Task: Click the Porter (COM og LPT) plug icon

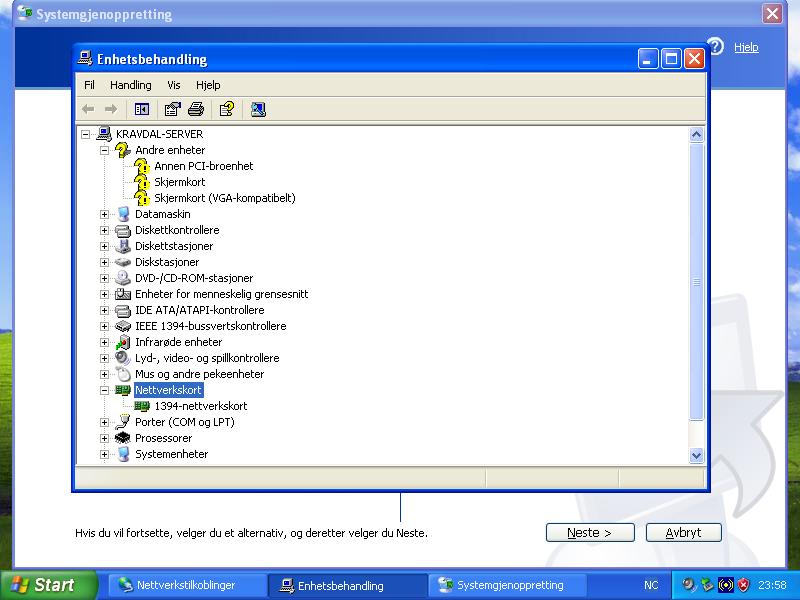Action: (x=123, y=422)
